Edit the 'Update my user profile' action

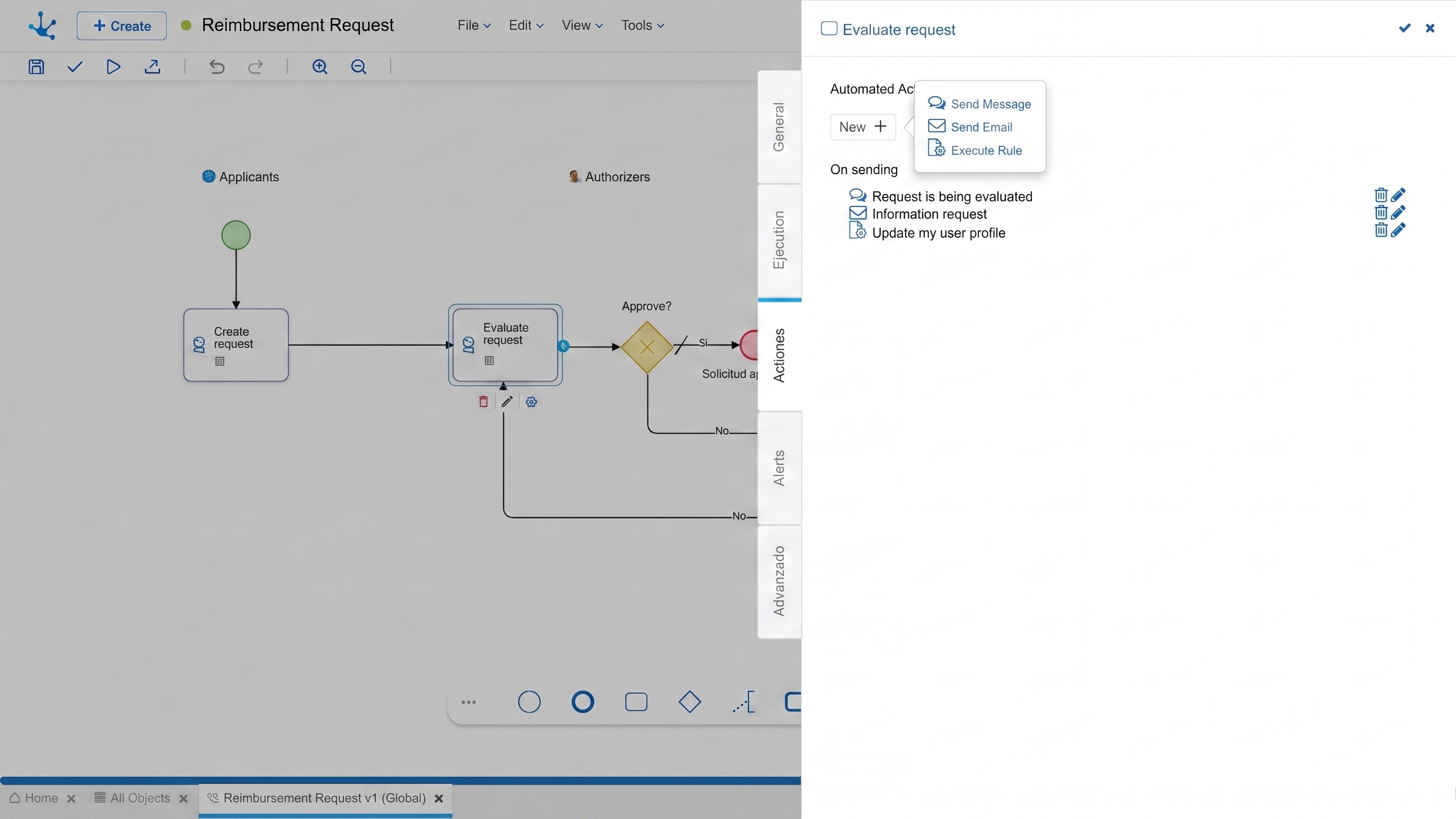[x=1398, y=230]
